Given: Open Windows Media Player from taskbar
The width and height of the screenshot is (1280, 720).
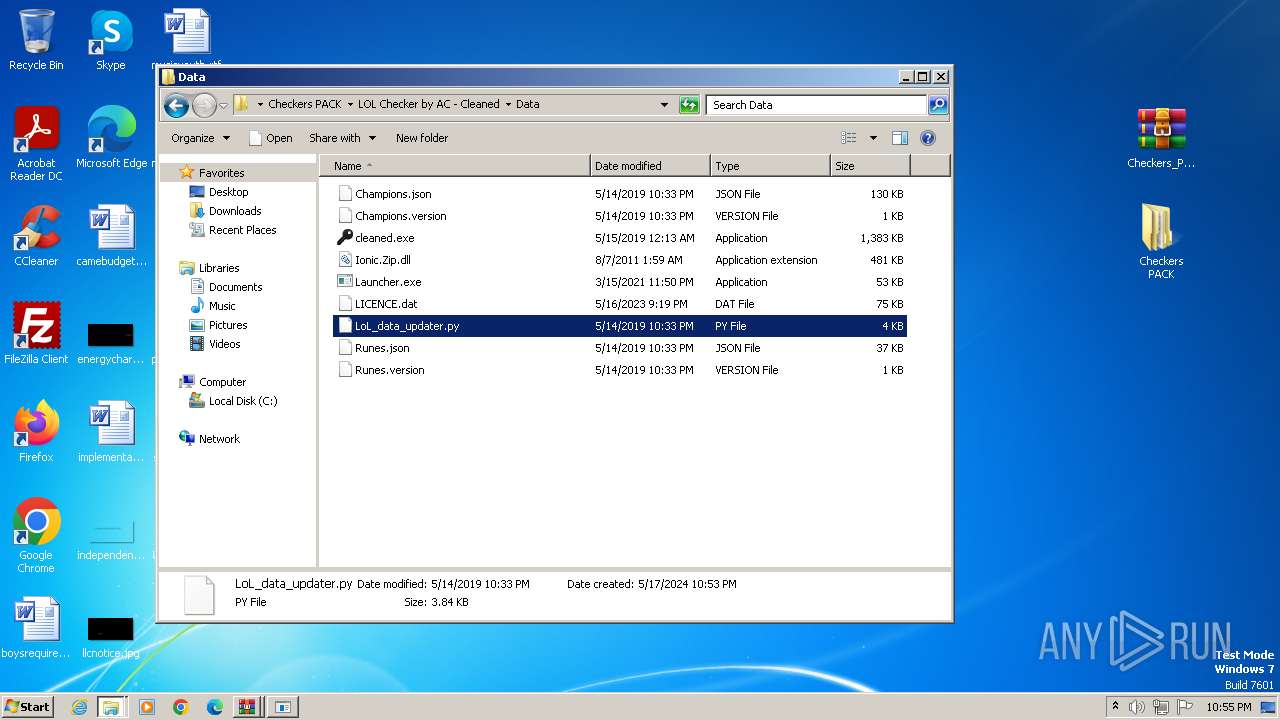Looking at the screenshot, I should coord(147,707).
